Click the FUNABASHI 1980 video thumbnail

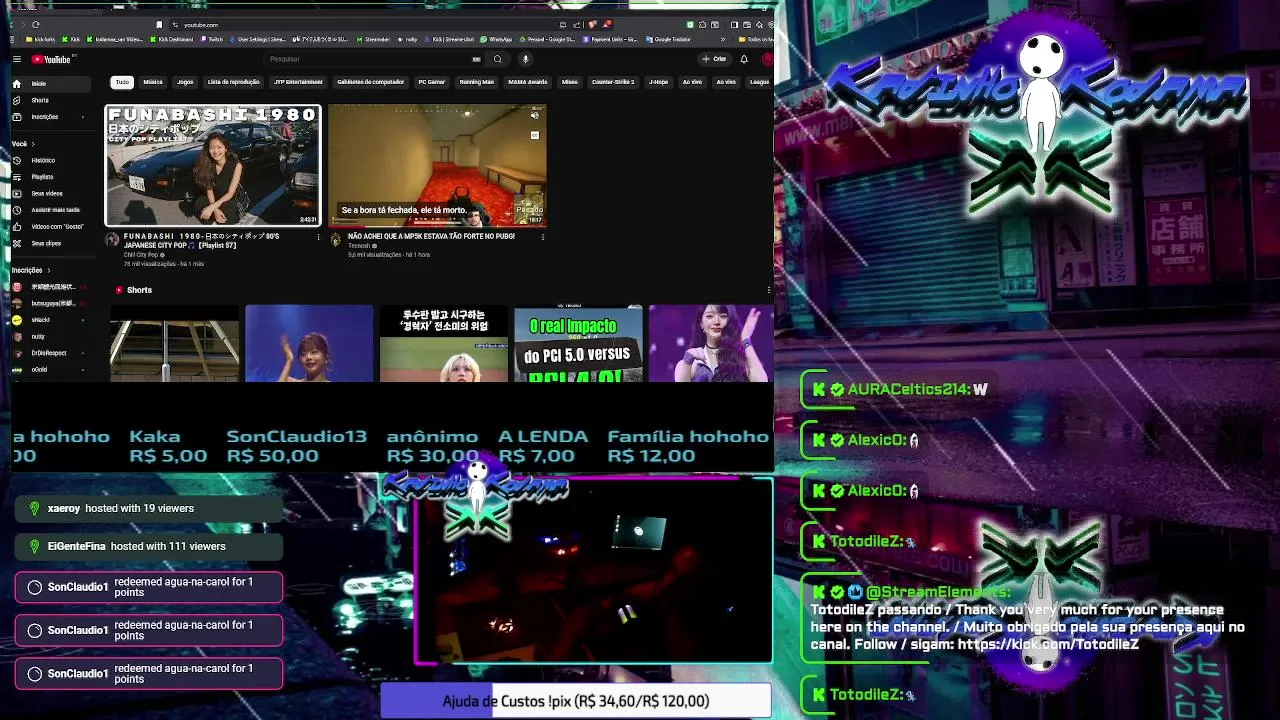coord(213,166)
